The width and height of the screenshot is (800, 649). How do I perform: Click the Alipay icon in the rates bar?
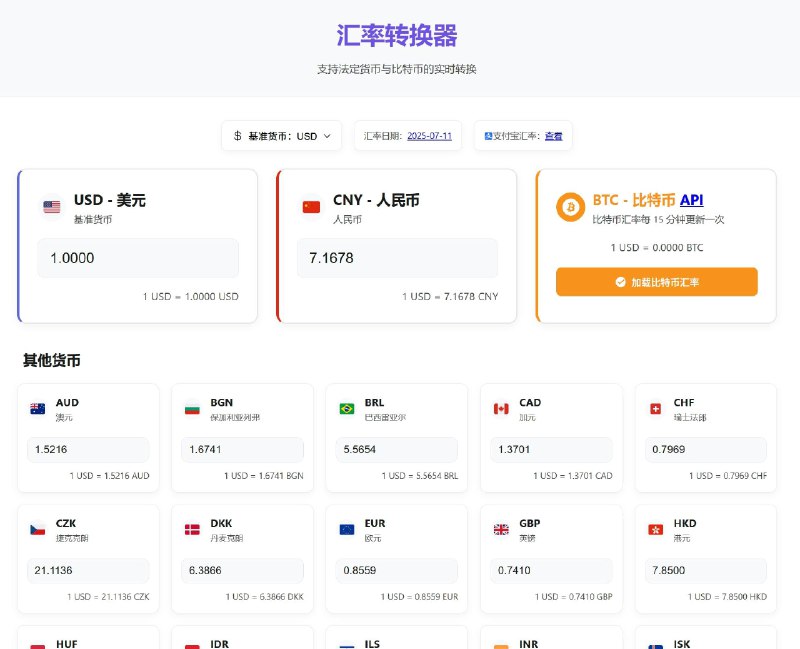pos(488,135)
